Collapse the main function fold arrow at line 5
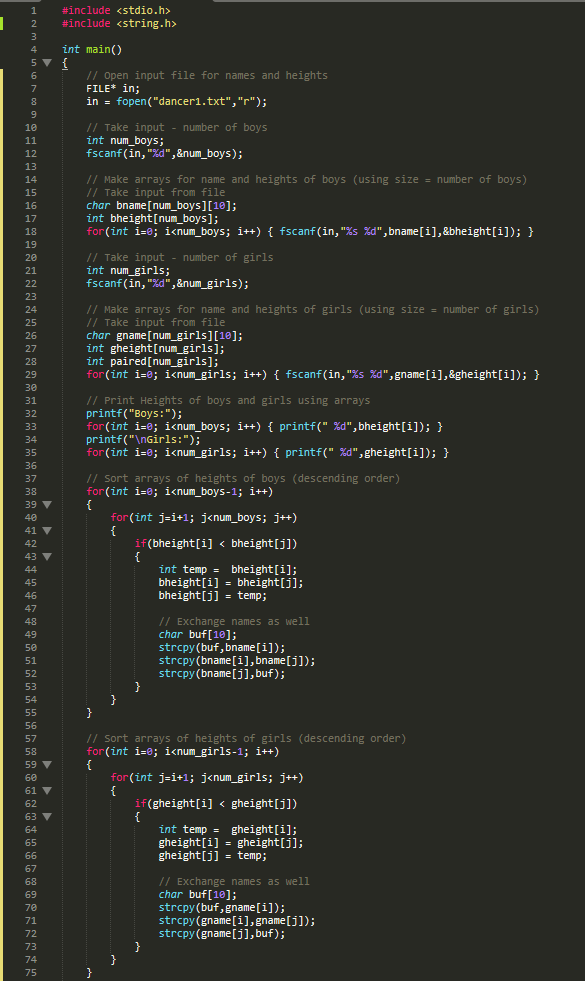The width and height of the screenshot is (585, 981). pyautogui.click(x=47, y=63)
